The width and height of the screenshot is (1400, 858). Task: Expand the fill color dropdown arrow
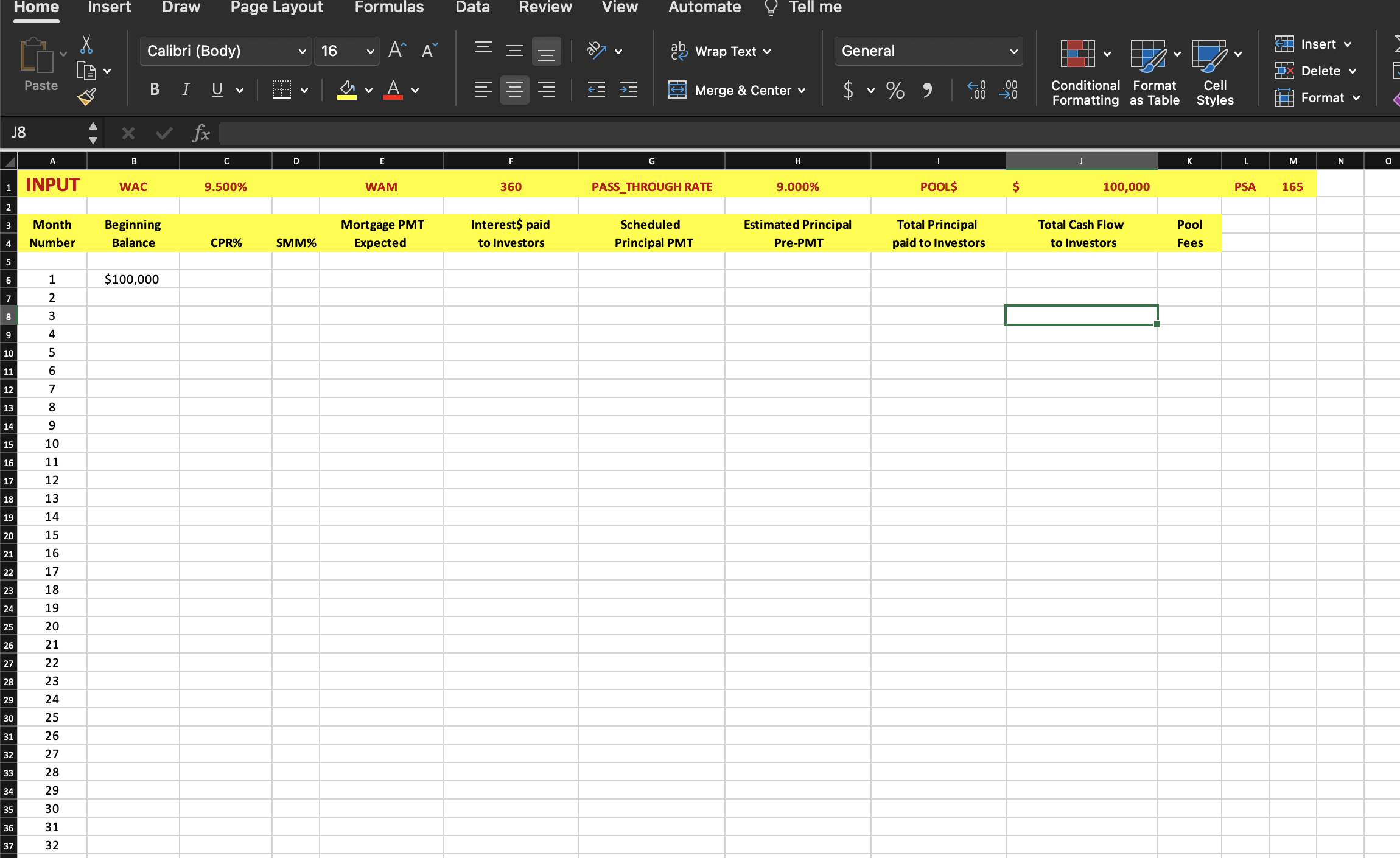369,90
